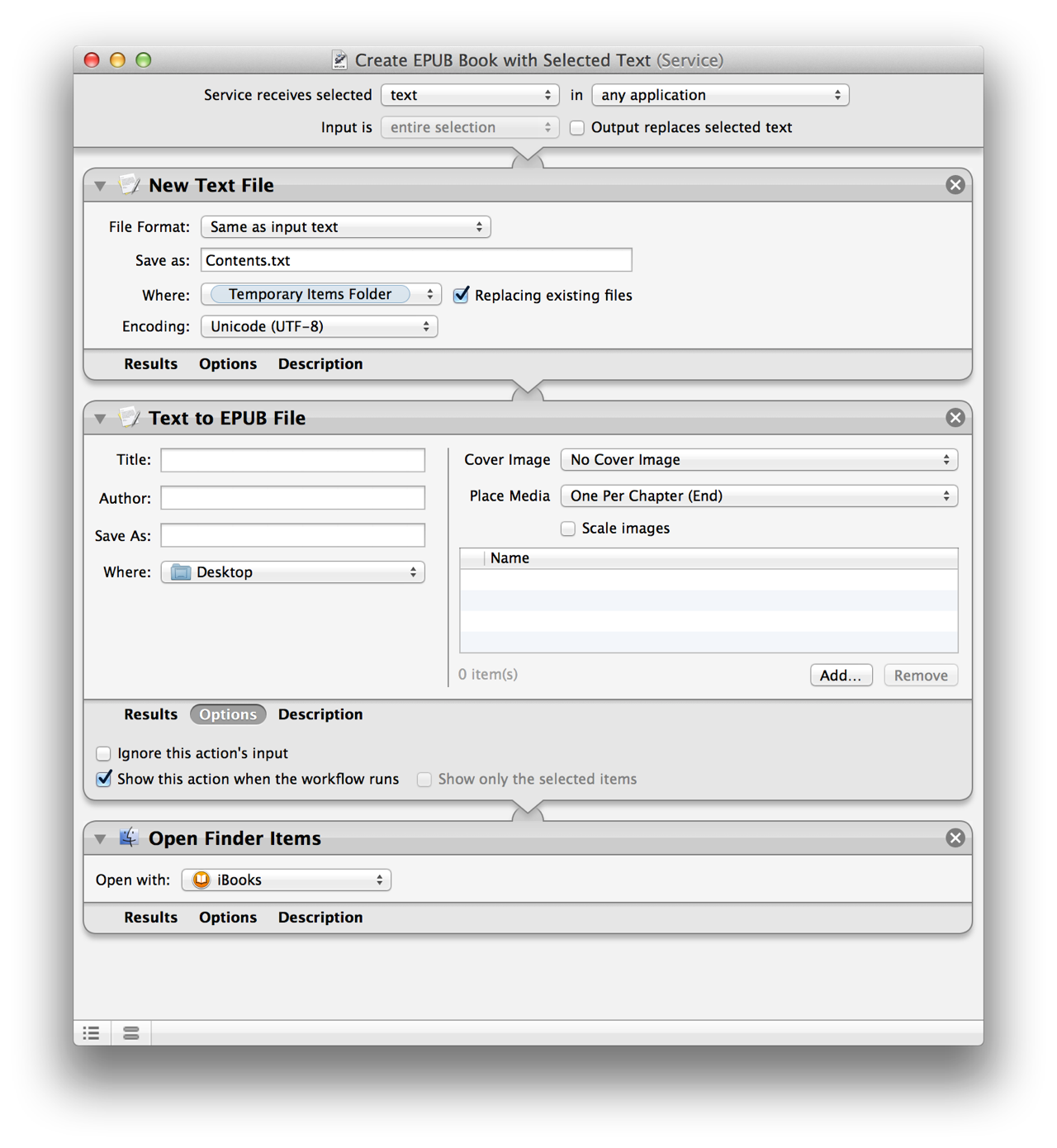Check Ignore this action's input
The height and width of the screenshot is (1148, 1057).
coord(103,753)
